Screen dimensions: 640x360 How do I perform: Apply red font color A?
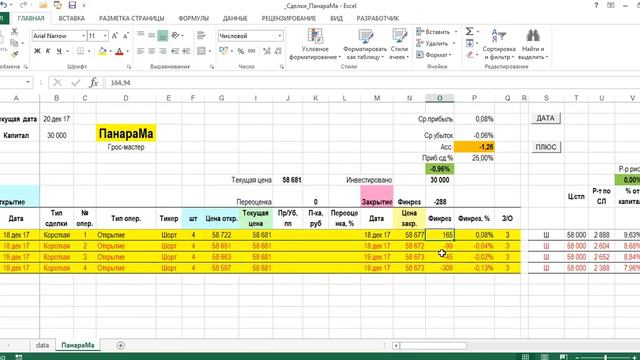click(x=119, y=51)
